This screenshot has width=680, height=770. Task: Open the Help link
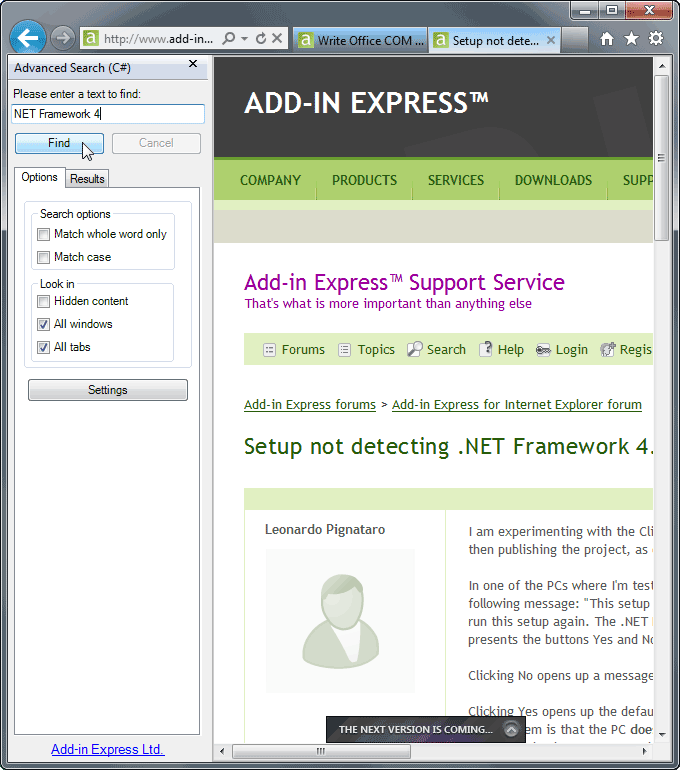click(x=511, y=350)
